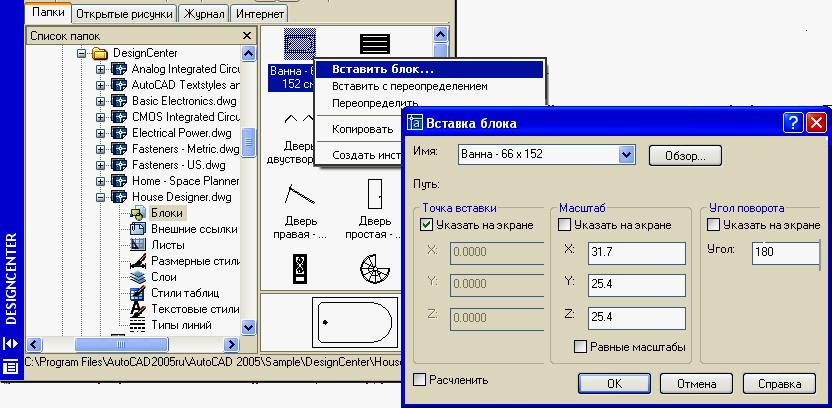Screen dimensions: 832x408
Task: Click the Обзор... browse button
Action: [685, 156]
